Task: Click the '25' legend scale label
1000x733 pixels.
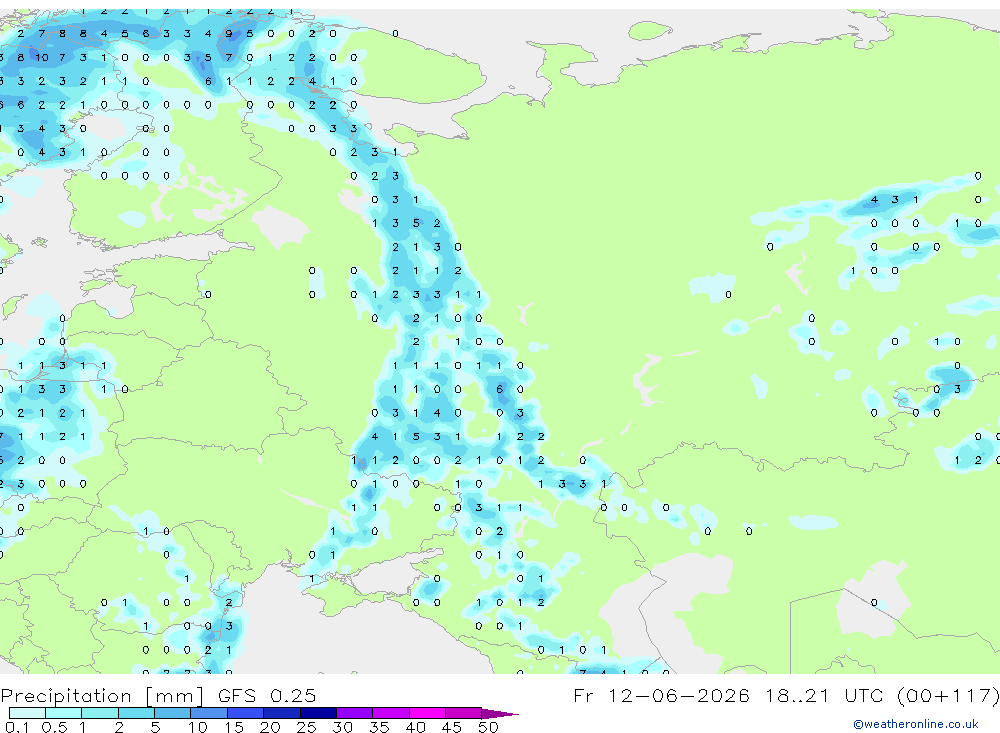Action: 306,727
